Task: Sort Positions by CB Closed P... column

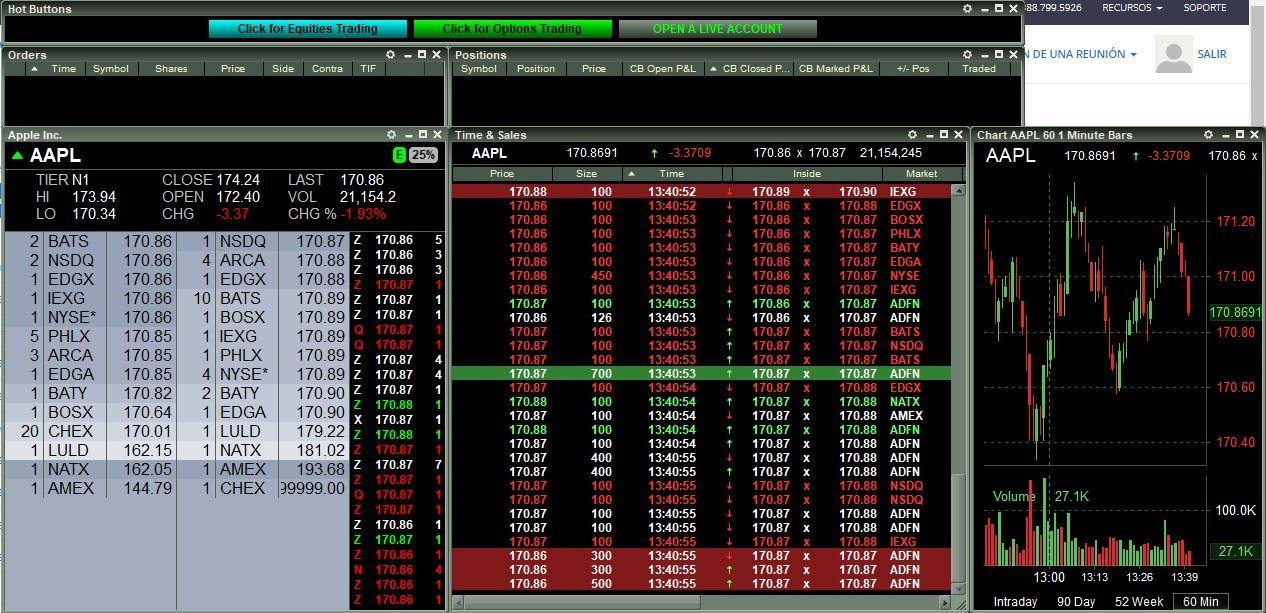Action: pyautogui.click(x=749, y=69)
